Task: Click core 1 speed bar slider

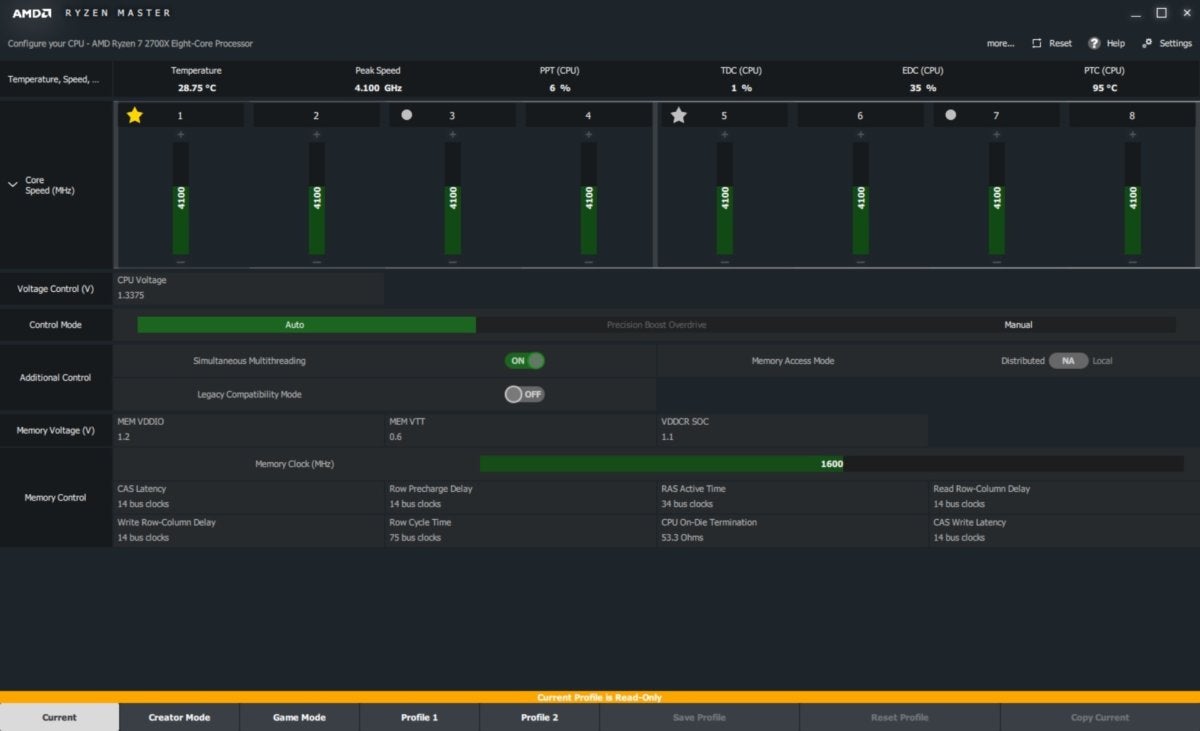Action: (181, 198)
